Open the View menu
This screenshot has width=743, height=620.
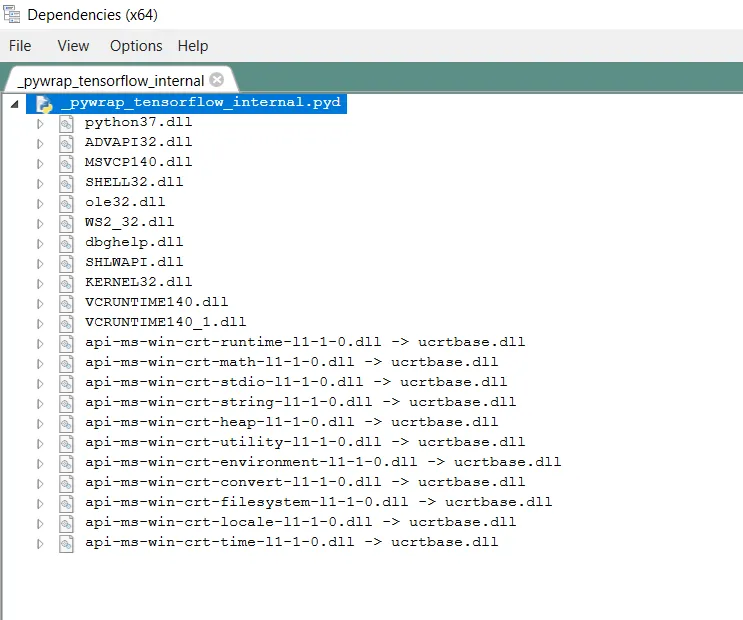tap(73, 46)
